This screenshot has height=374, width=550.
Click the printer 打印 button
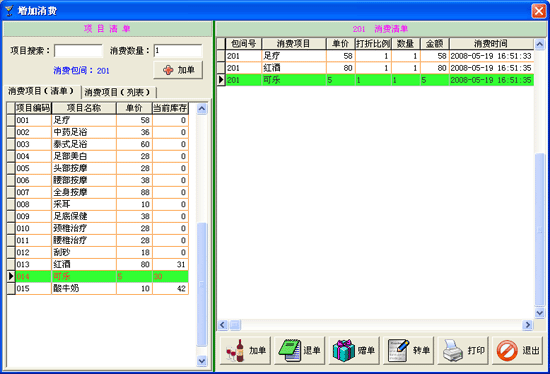tap(463, 350)
